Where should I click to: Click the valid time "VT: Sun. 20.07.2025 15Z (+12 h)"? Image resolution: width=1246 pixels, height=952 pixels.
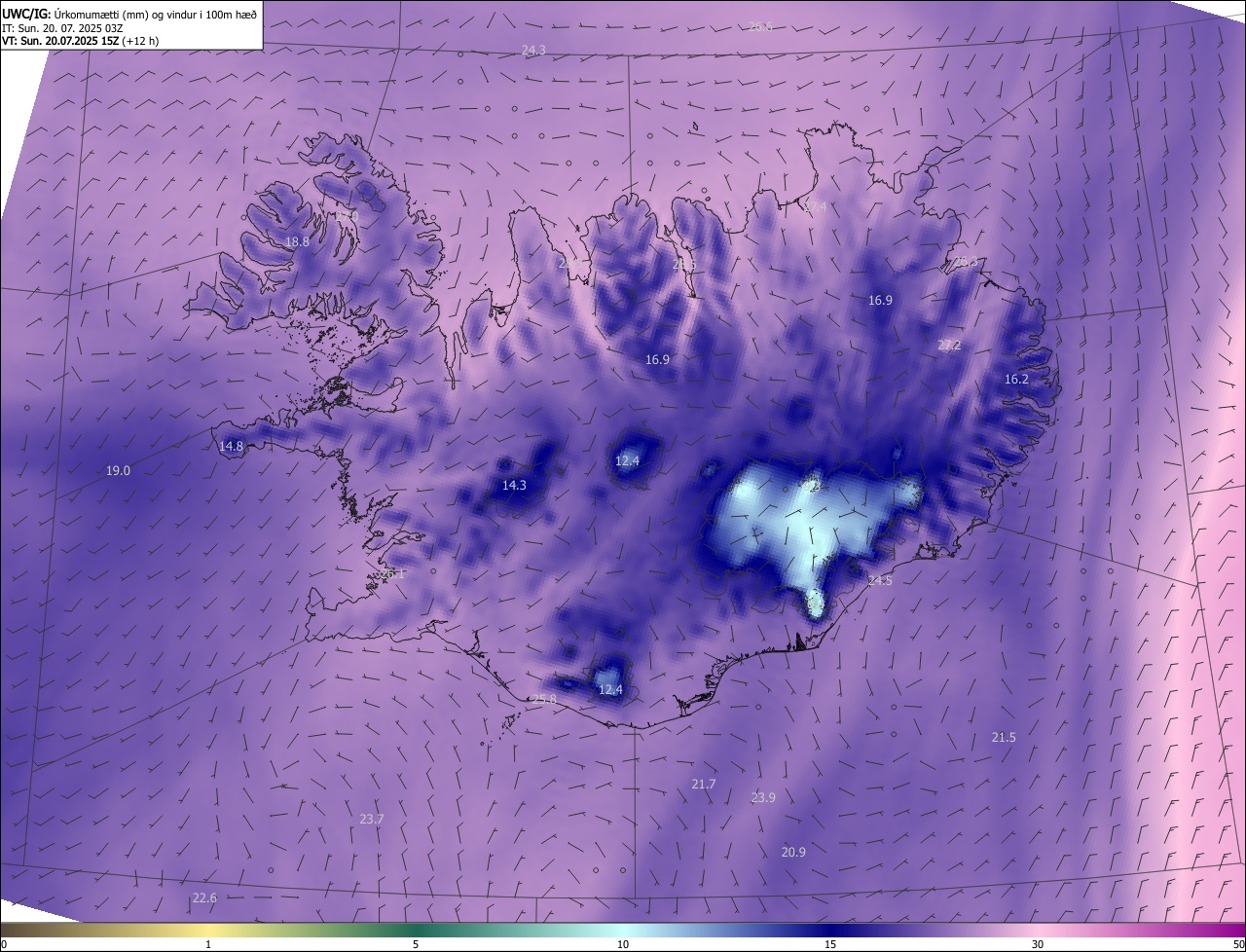[x=80, y=41]
